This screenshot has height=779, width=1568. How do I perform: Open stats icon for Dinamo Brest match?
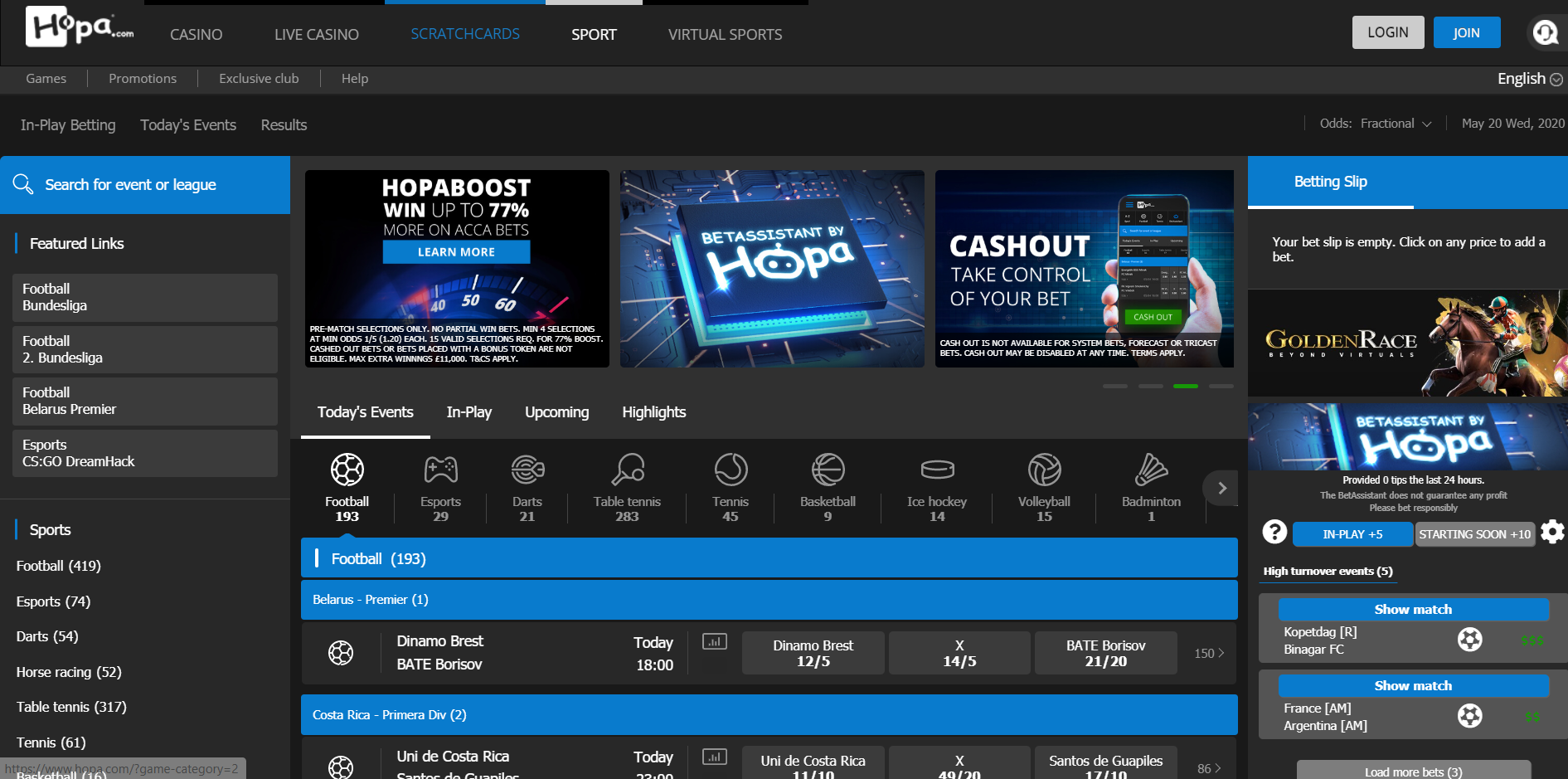(715, 641)
